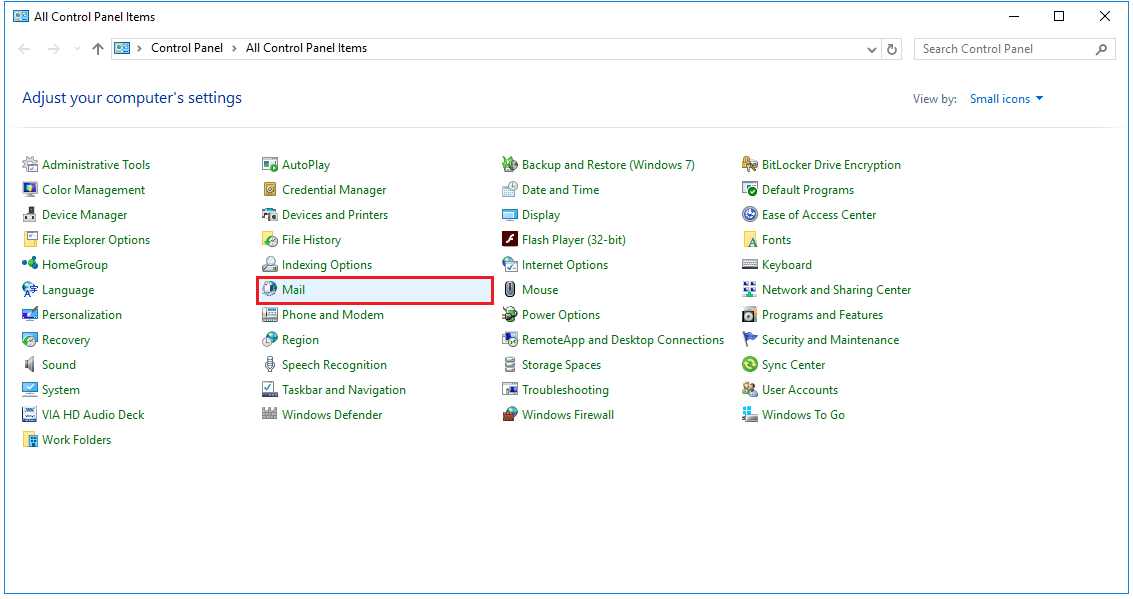Open the Indexing Options link
Viewport: 1133px width, 599px height.
tap(327, 265)
